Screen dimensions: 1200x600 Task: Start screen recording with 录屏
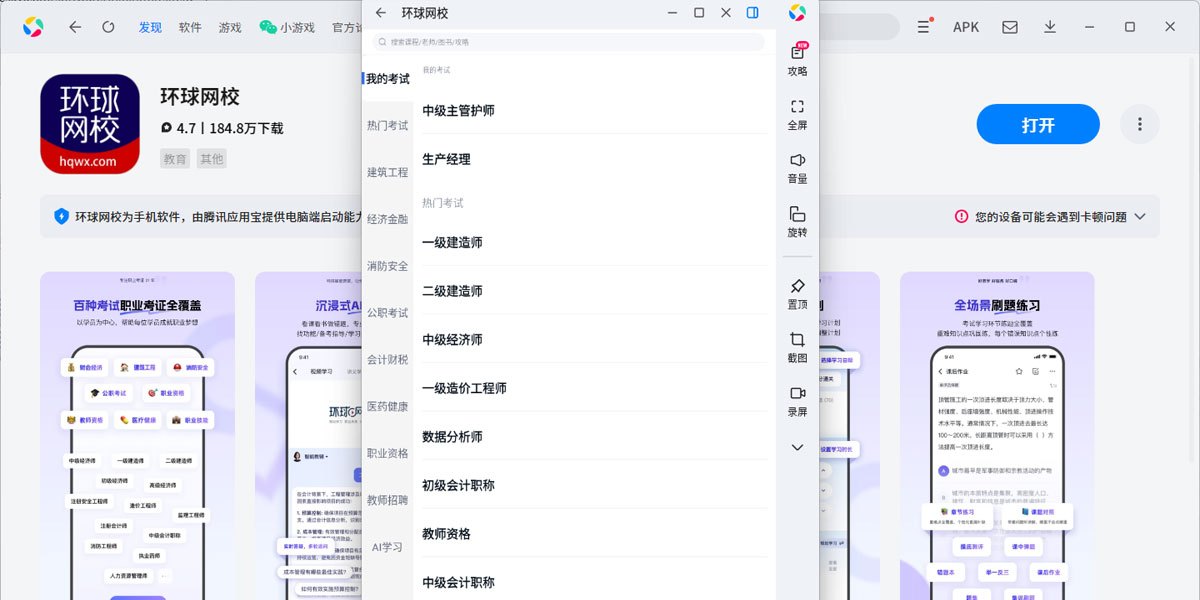click(x=797, y=399)
